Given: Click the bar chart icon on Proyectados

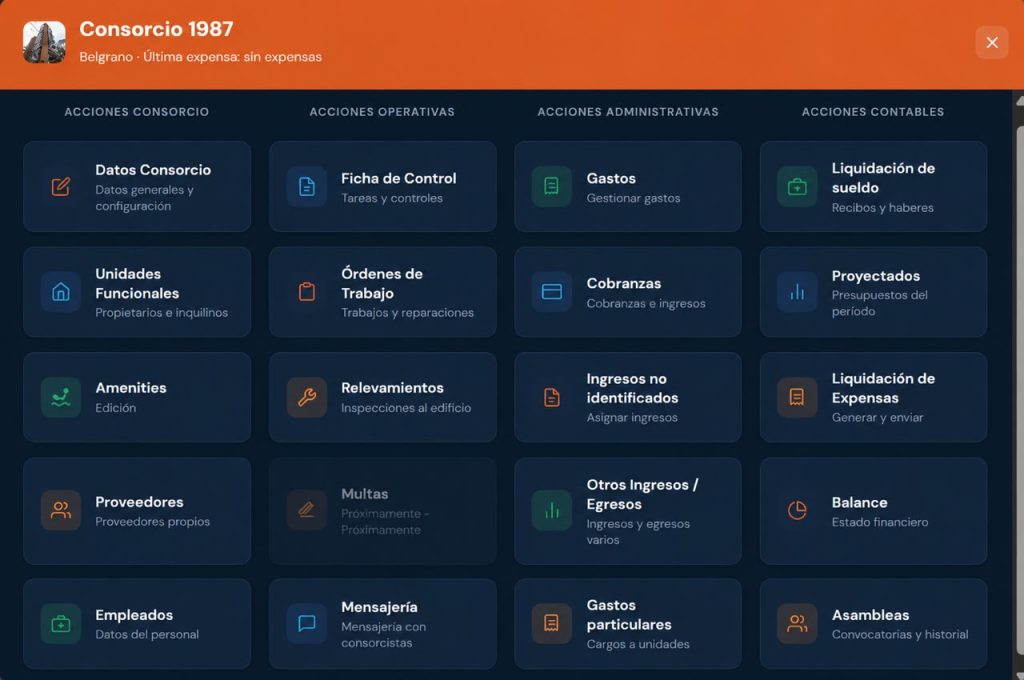Looking at the screenshot, I should pos(797,292).
